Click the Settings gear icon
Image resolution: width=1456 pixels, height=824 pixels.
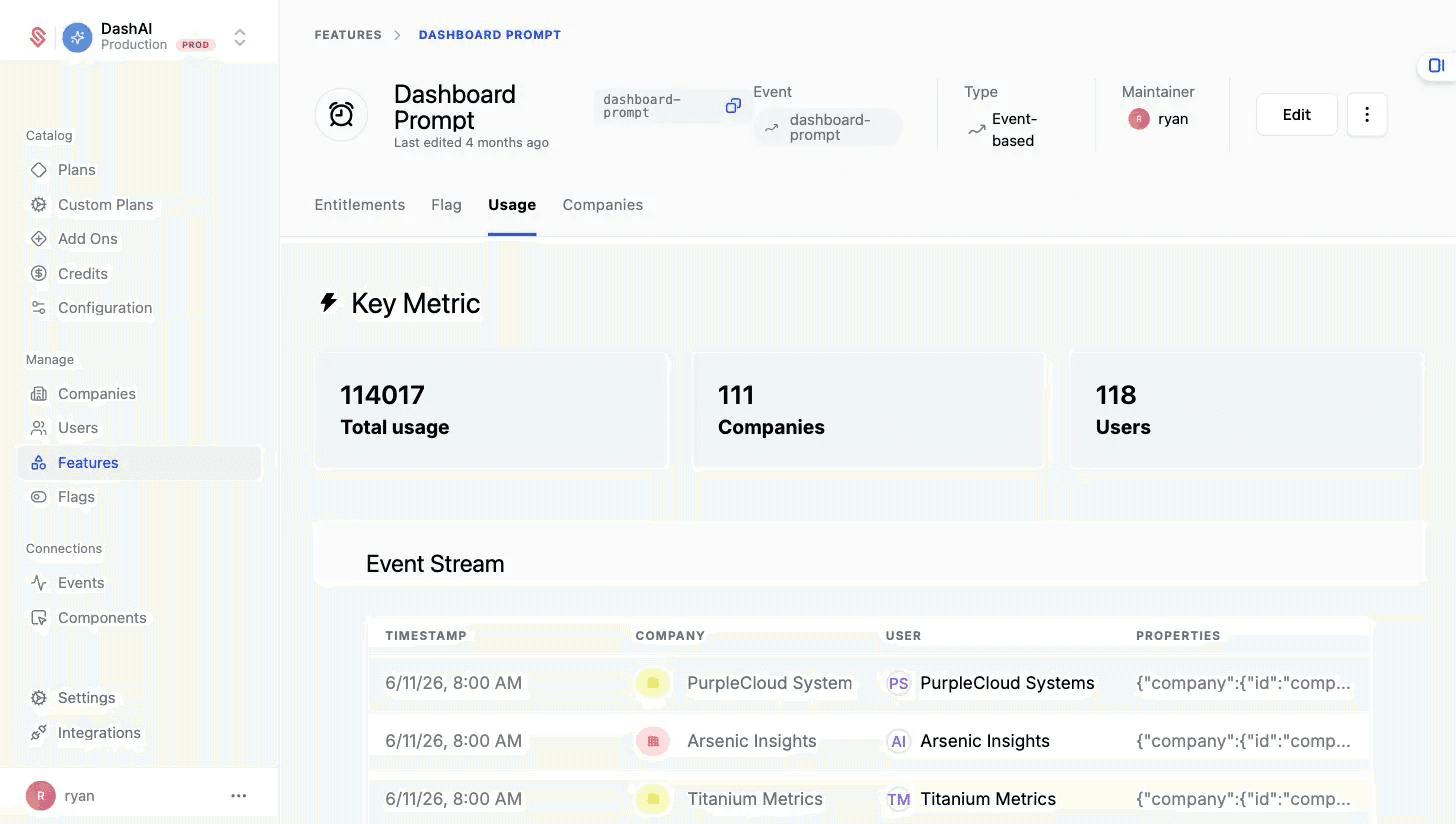[x=39, y=698]
